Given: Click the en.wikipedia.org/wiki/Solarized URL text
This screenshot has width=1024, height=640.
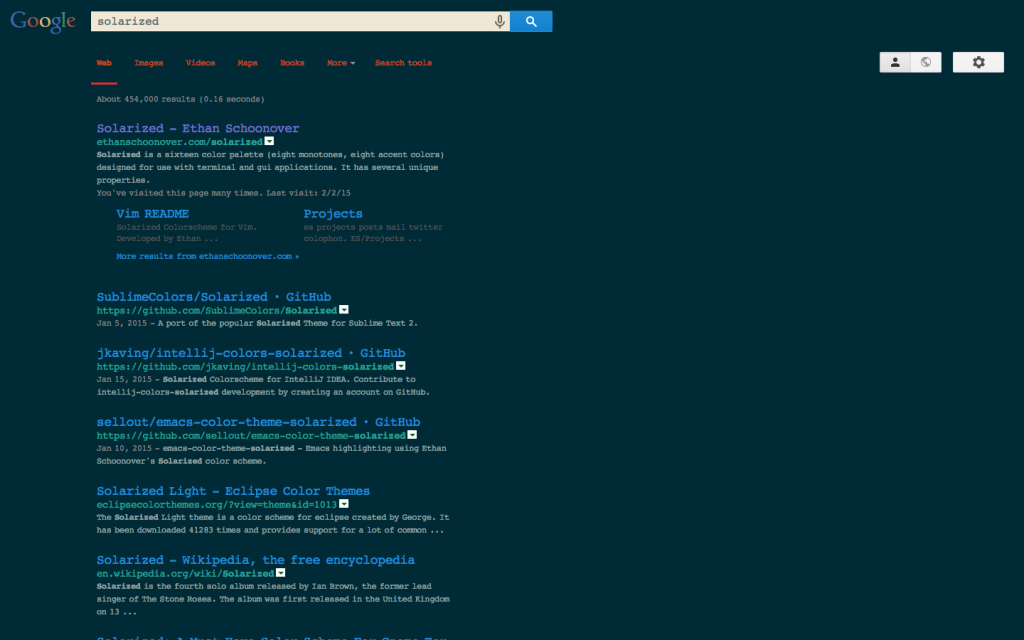Looking at the screenshot, I should point(185,573).
